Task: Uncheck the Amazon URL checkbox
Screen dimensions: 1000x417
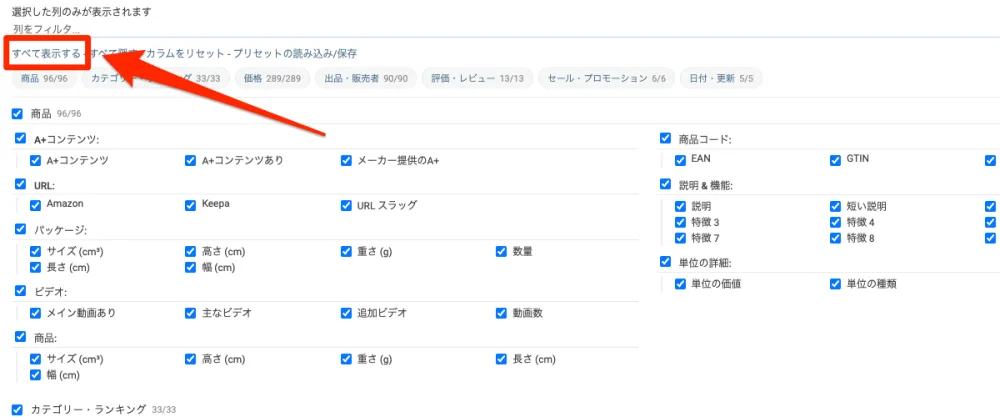Action: click(x=35, y=205)
